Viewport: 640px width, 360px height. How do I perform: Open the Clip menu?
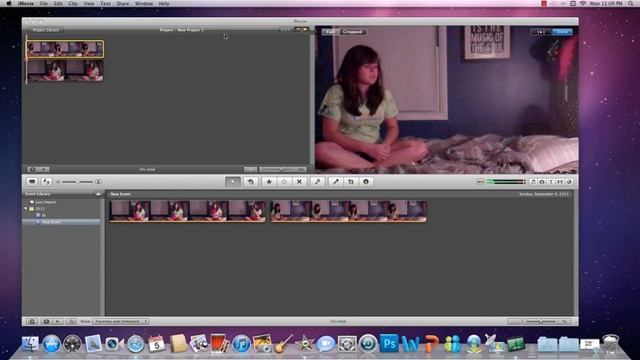tap(73, 3)
